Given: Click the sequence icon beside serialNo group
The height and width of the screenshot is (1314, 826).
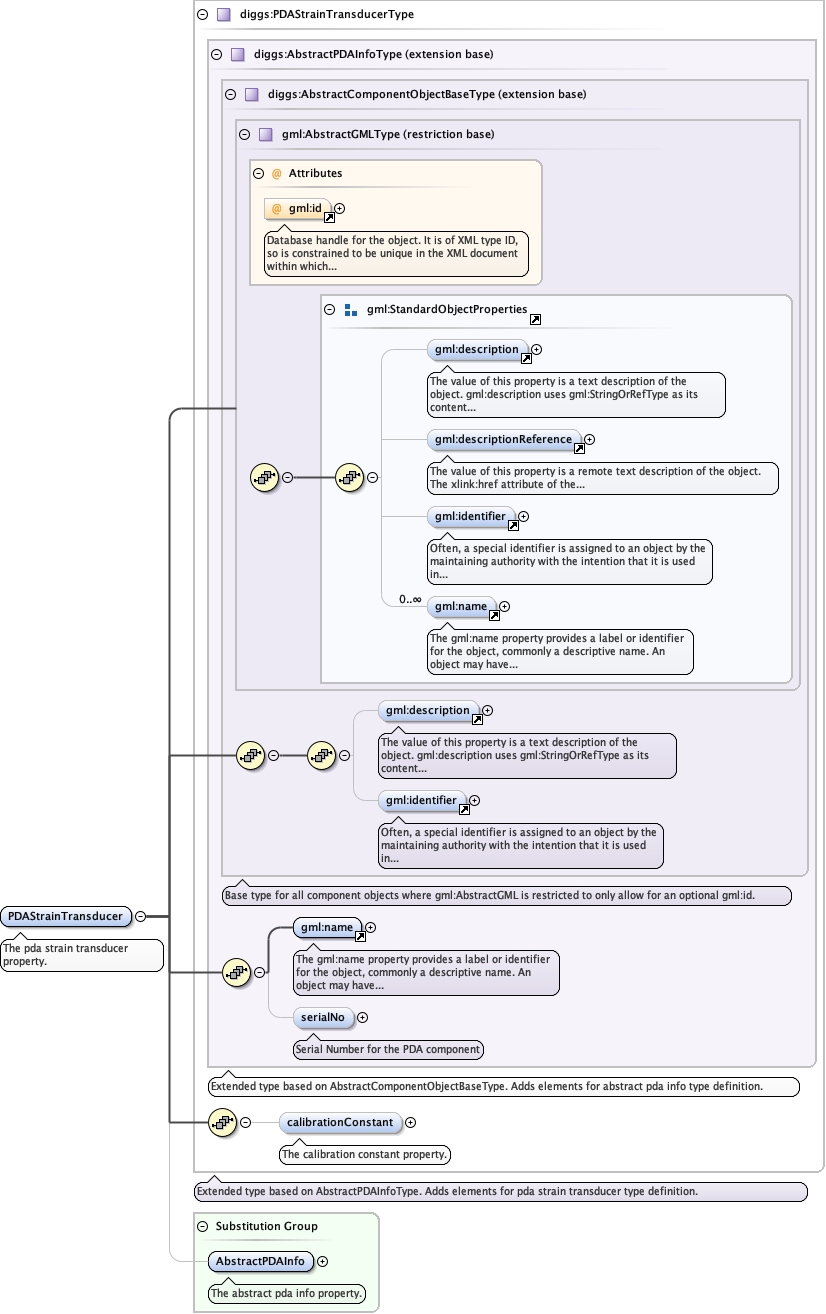Looking at the screenshot, I should tap(235, 971).
